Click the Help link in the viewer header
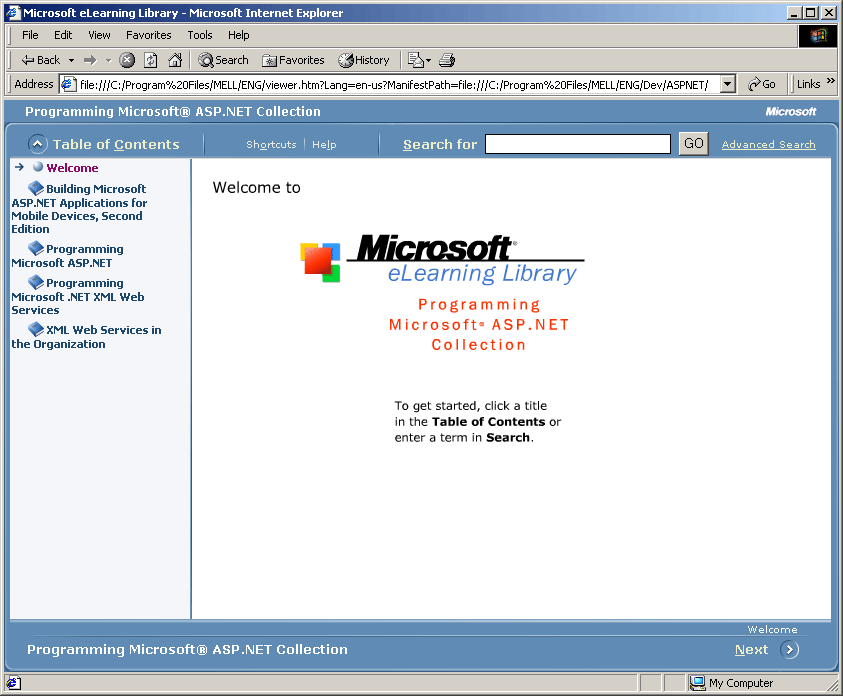Screen dimensions: 843x696 click(x=324, y=144)
